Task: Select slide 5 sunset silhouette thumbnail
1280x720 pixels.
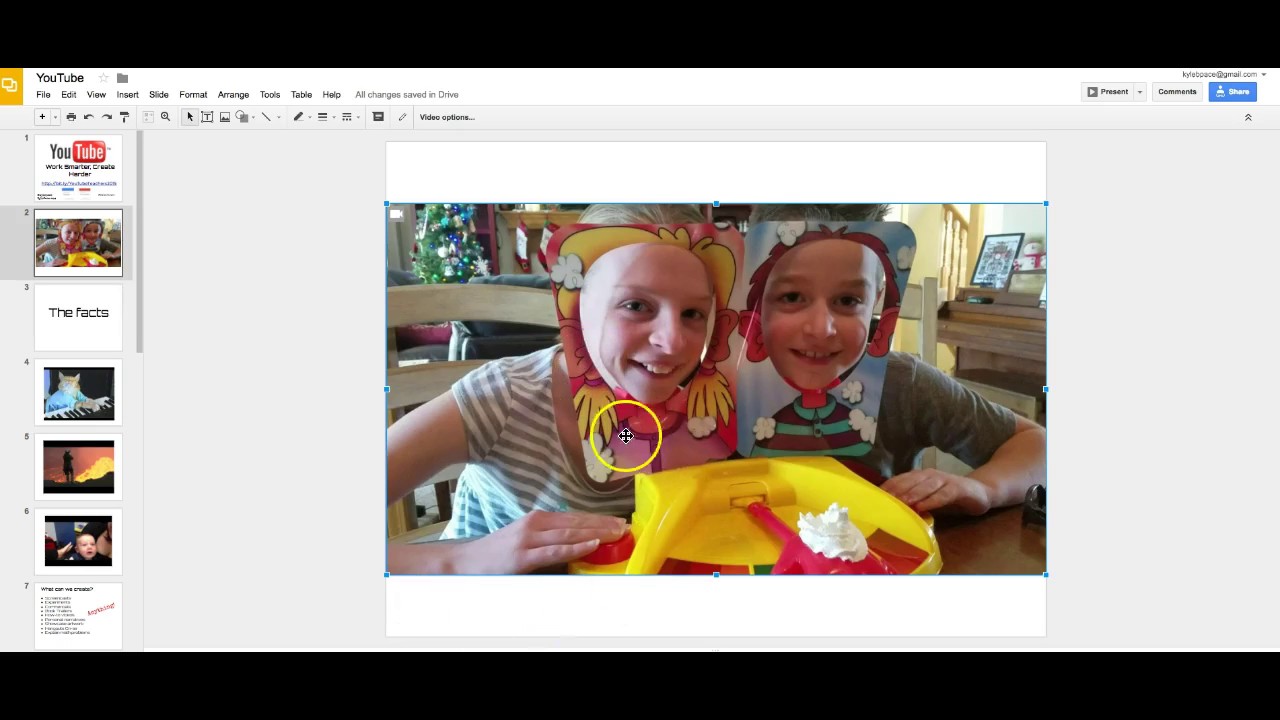Action: 78,467
